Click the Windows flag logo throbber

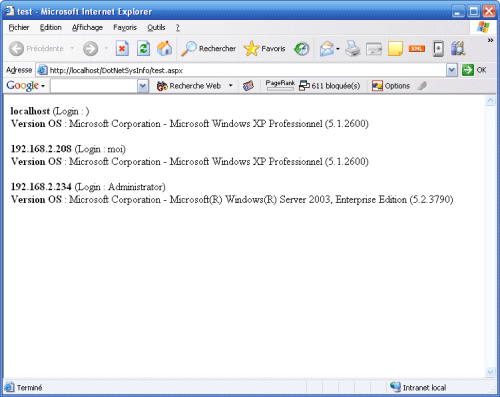483,27
